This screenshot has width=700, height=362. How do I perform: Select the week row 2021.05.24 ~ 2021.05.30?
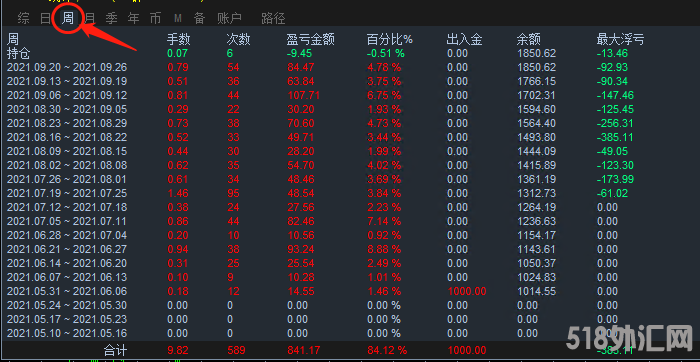coord(67,305)
